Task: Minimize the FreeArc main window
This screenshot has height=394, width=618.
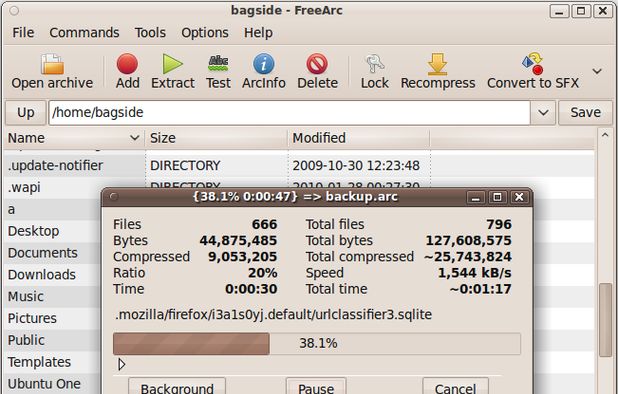Action: (559, 11)
